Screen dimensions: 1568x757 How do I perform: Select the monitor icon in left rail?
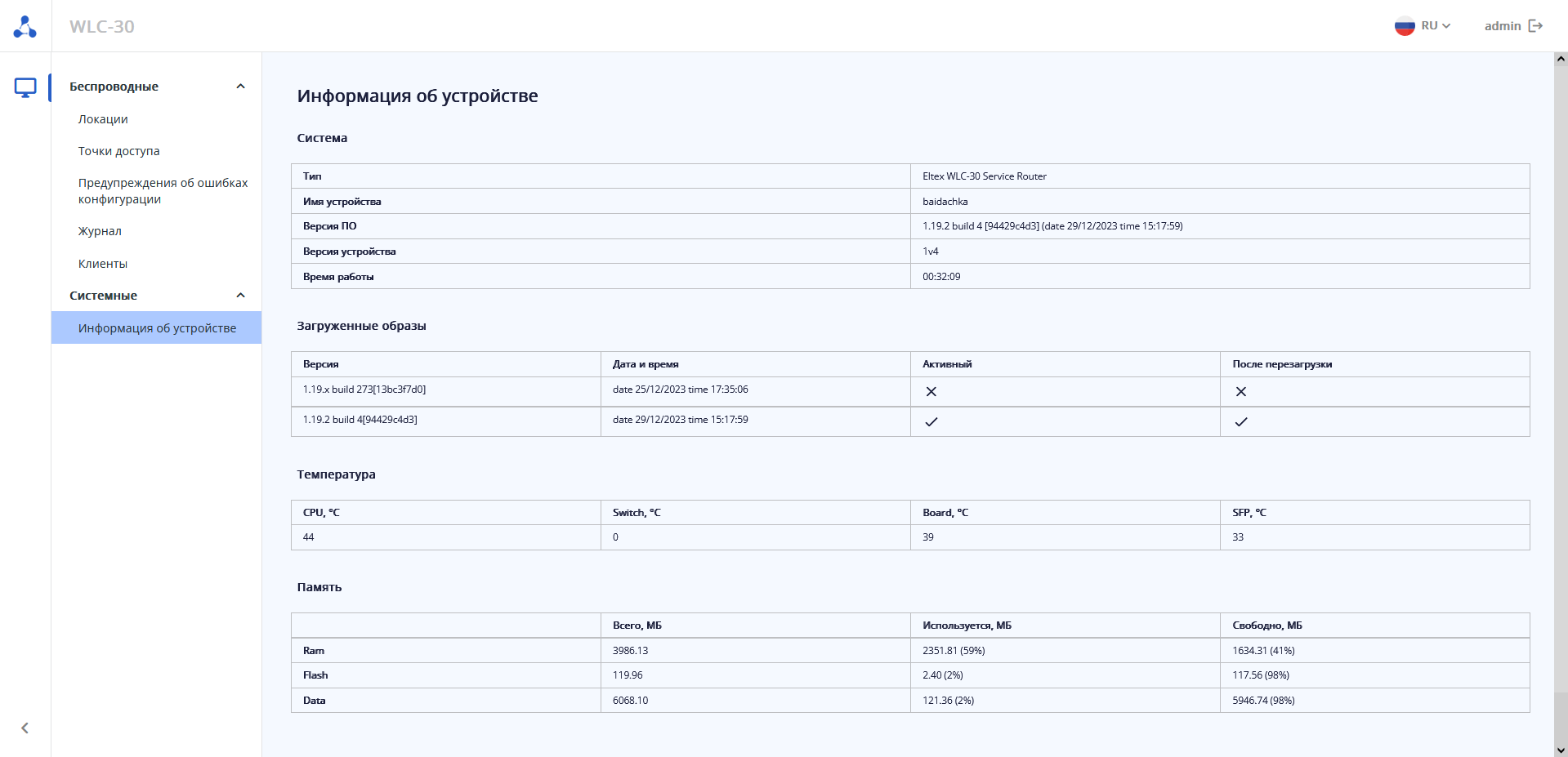click(25, 87)
